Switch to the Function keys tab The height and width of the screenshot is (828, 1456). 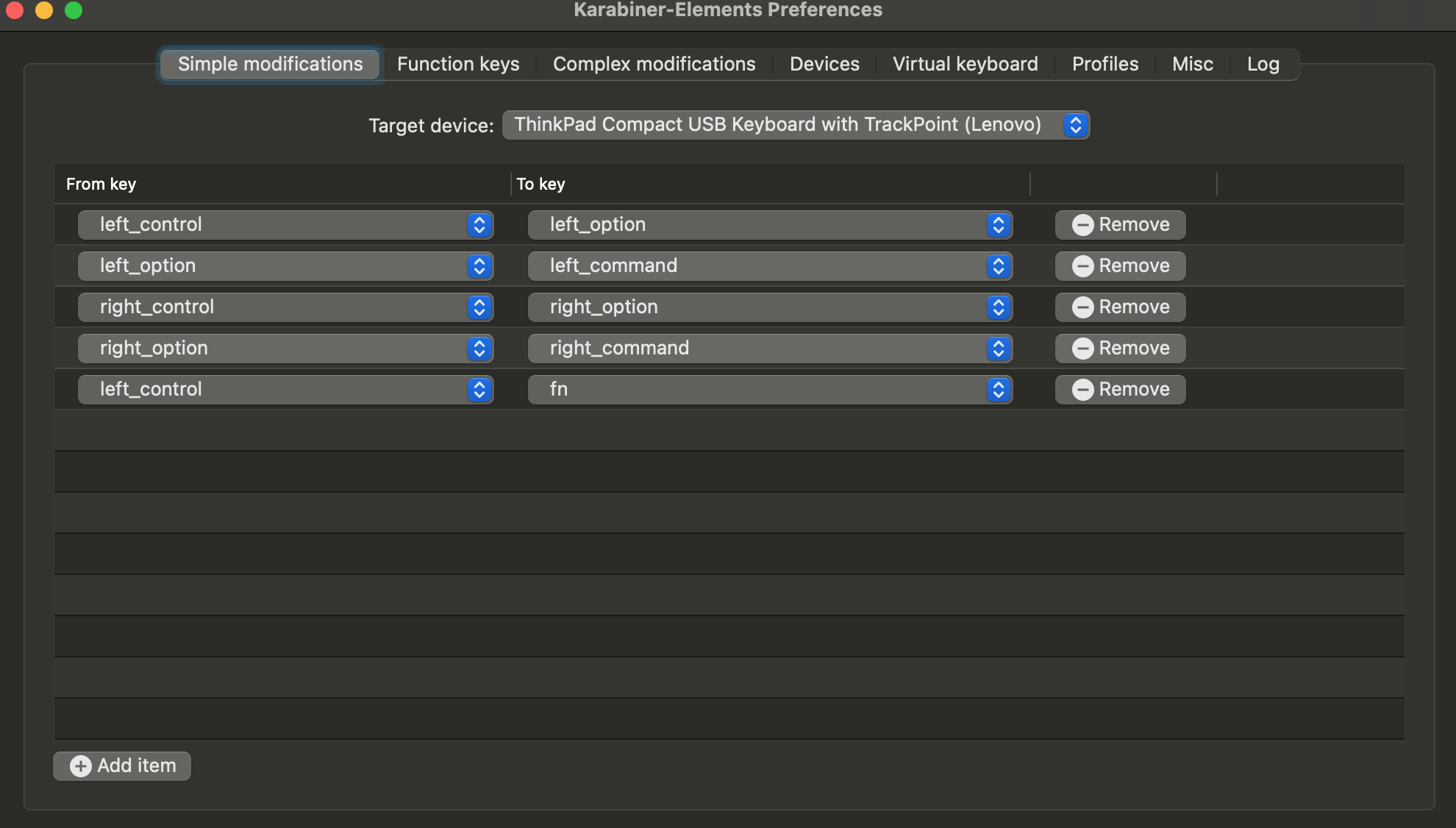coord(458,65)
